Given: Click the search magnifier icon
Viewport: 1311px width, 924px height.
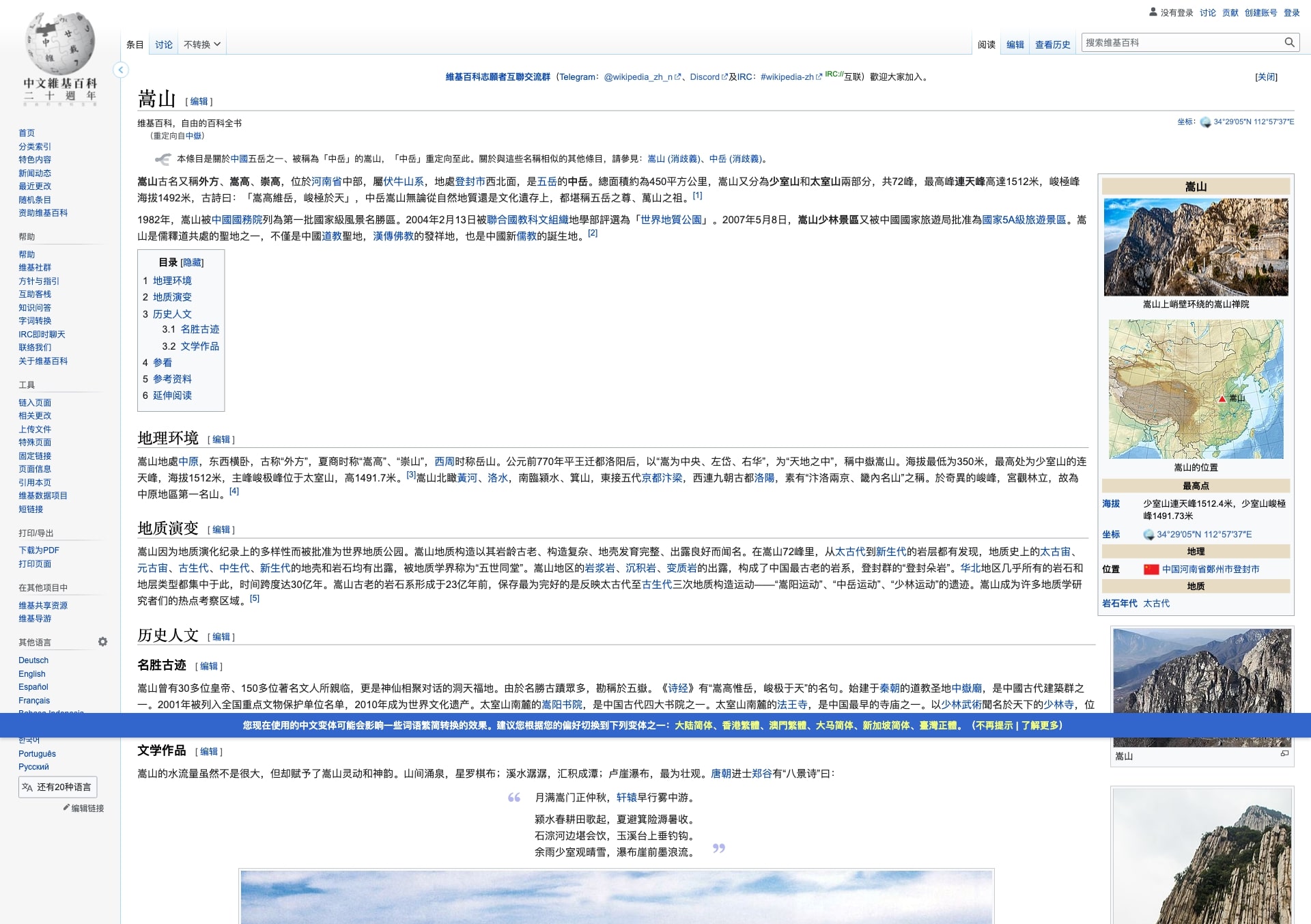Looking at the screenshot, I should point(1291,42).
